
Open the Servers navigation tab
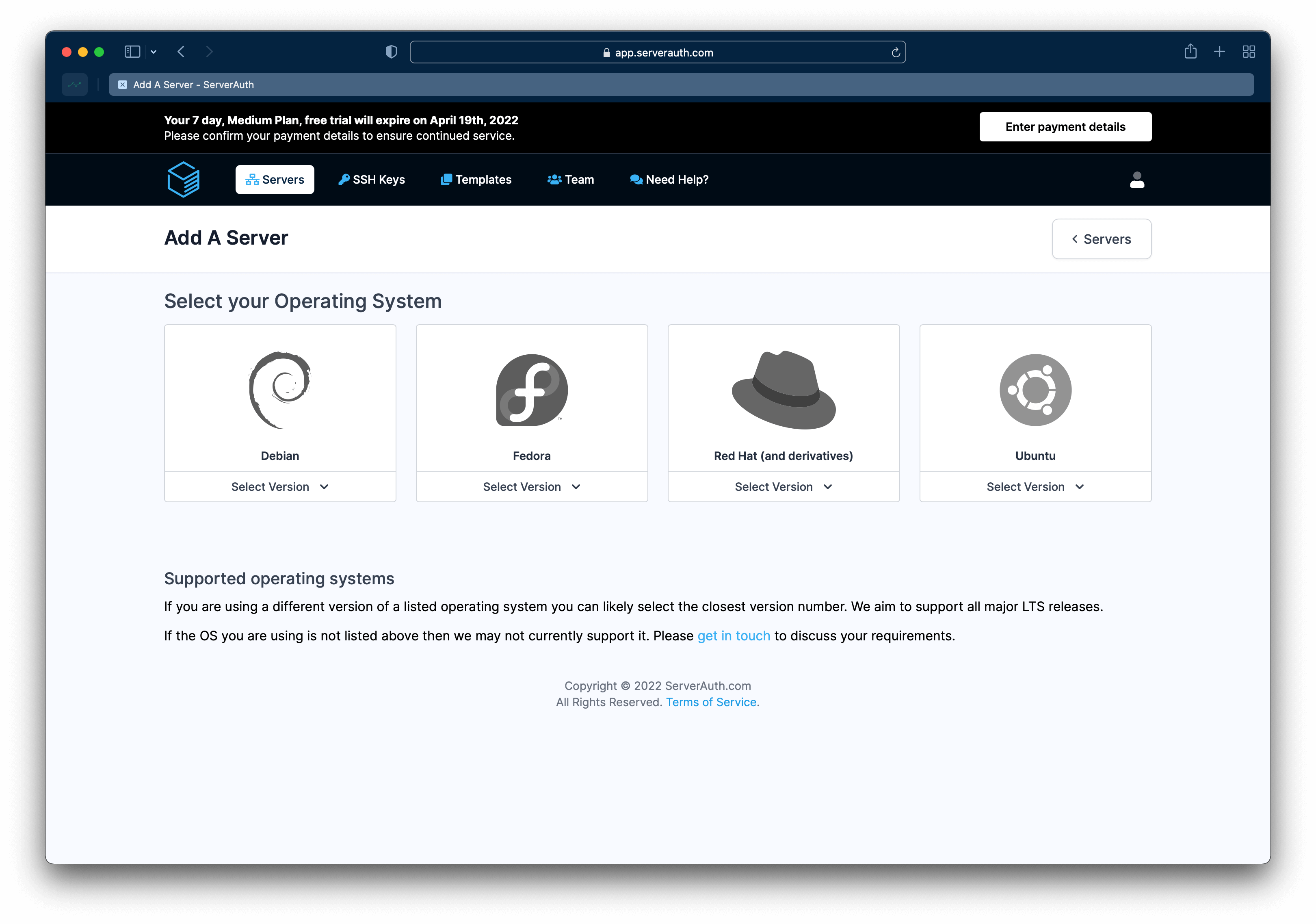click(275, 180)
